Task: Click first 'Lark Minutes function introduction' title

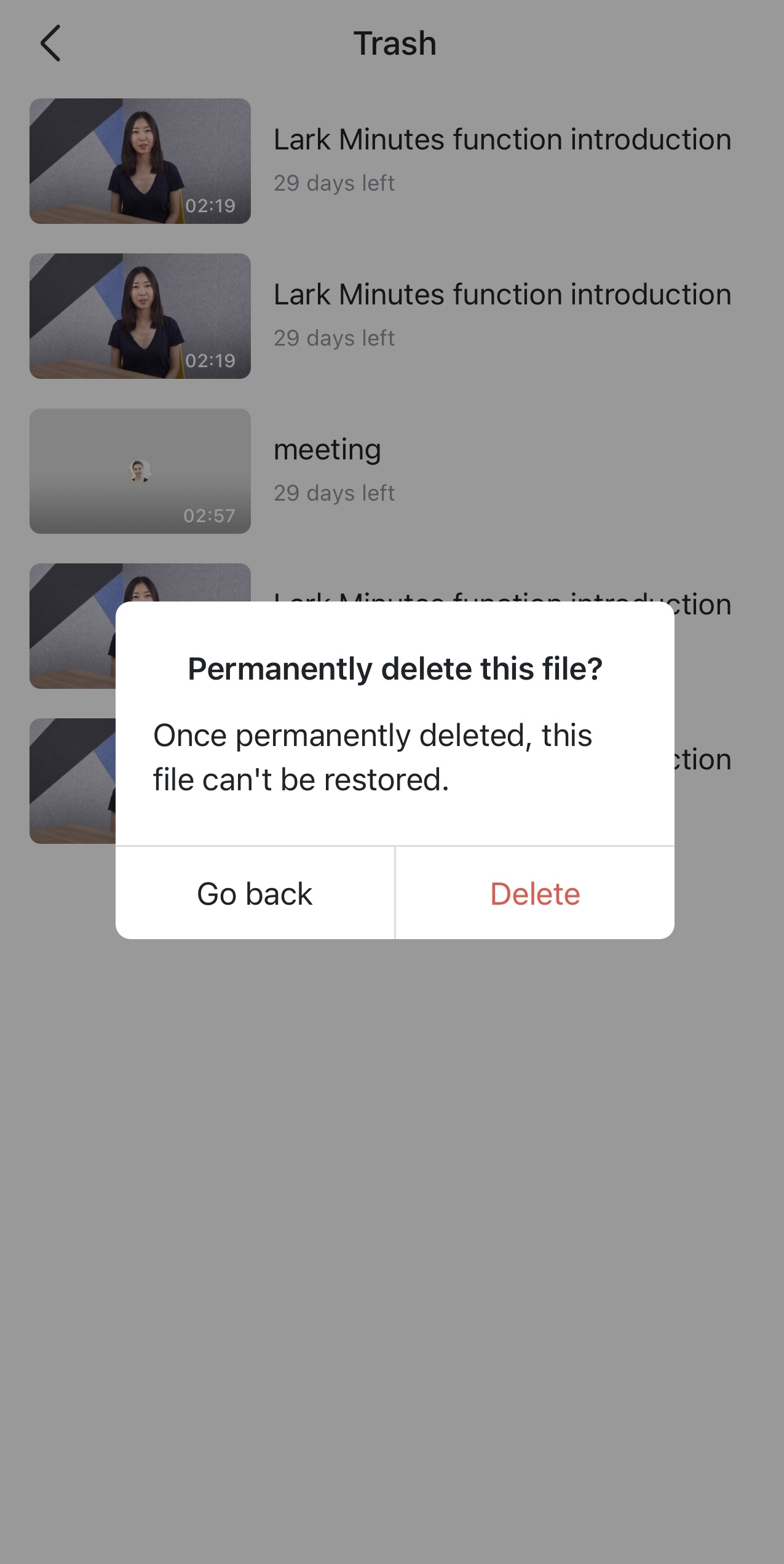Action: tap(502, 140)
